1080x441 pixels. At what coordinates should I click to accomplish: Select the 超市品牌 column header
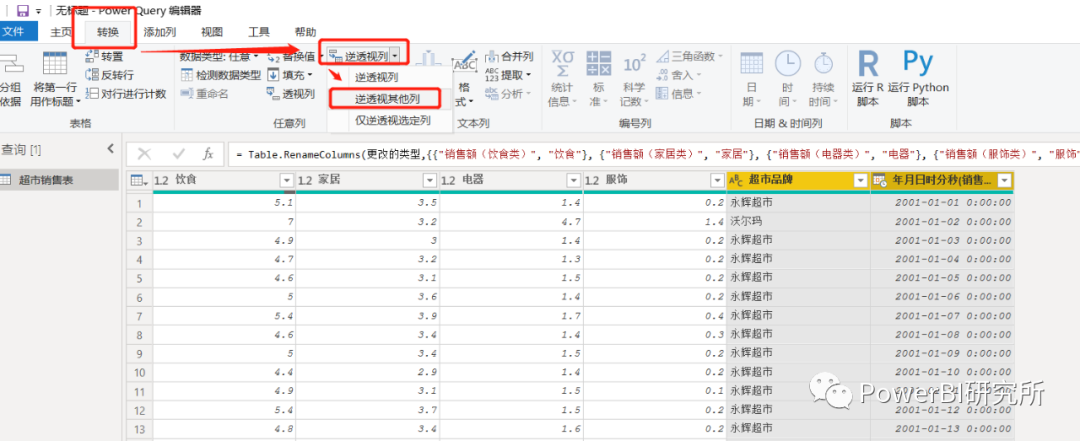point(798,181)
